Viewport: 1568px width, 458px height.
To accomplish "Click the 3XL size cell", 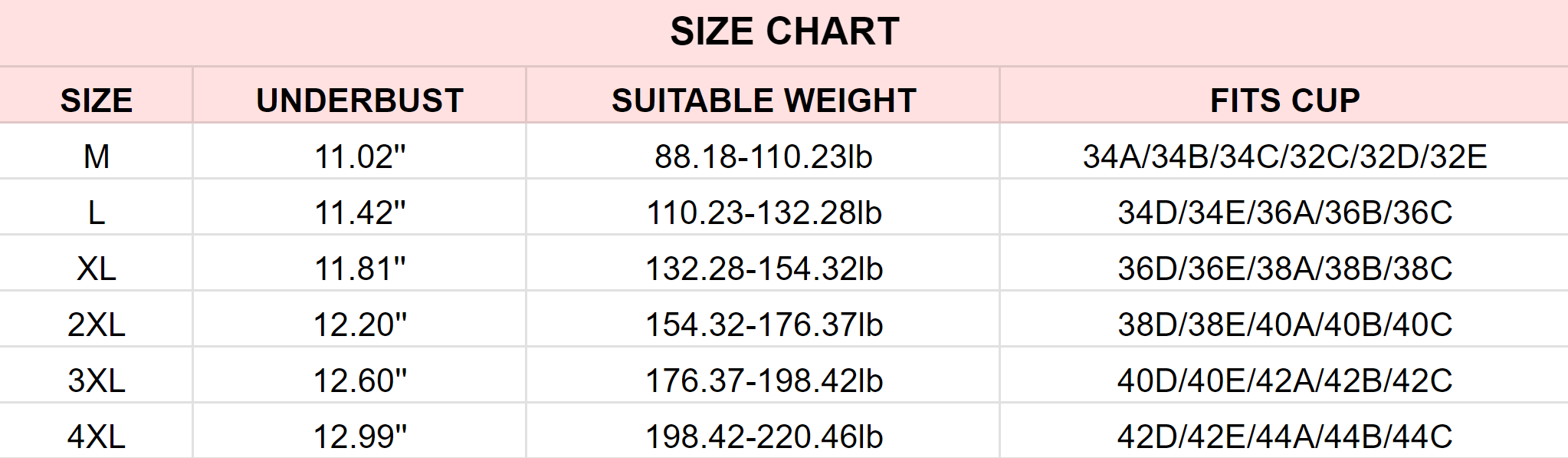I will (x=97, y=381).
